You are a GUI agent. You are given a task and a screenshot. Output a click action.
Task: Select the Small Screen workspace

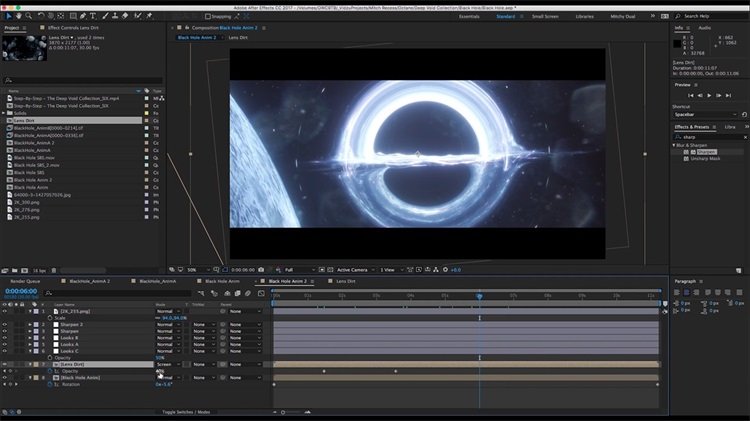[x=545, y=16]
